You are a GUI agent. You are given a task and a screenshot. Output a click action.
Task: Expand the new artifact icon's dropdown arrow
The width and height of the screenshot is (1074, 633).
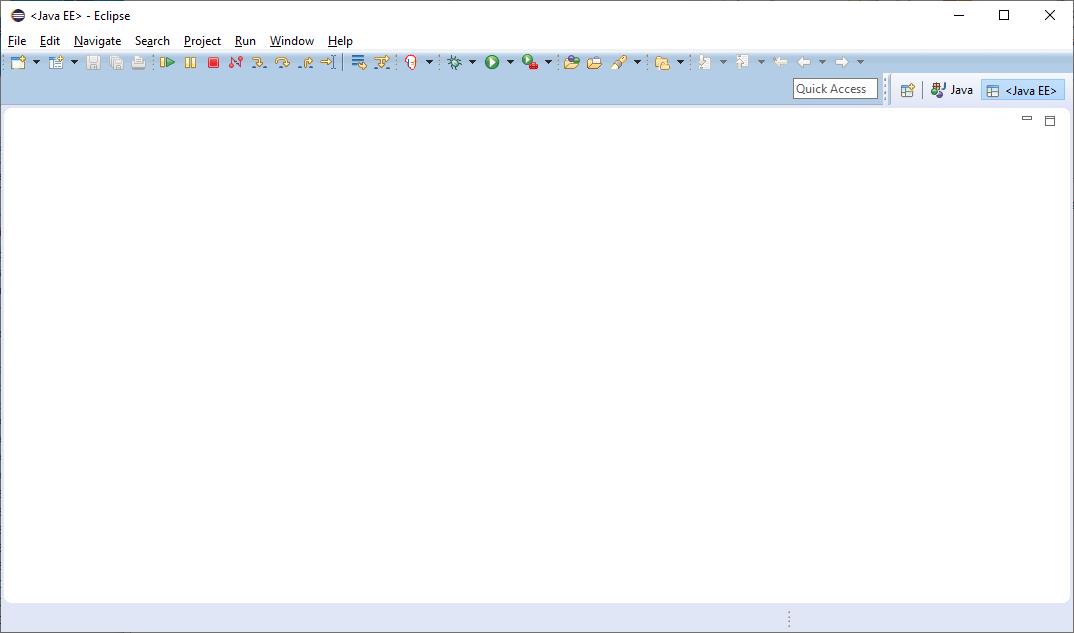[74, 62]
